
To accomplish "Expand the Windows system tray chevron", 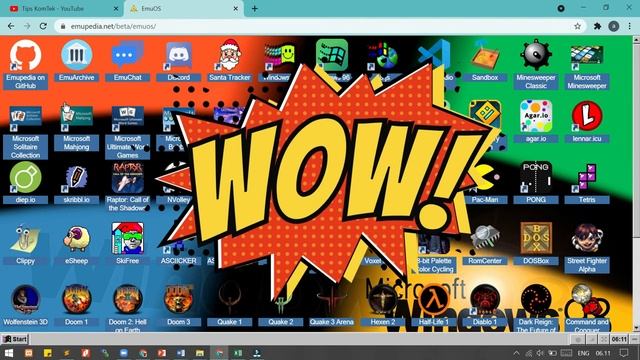I will (x=516, y=353).
